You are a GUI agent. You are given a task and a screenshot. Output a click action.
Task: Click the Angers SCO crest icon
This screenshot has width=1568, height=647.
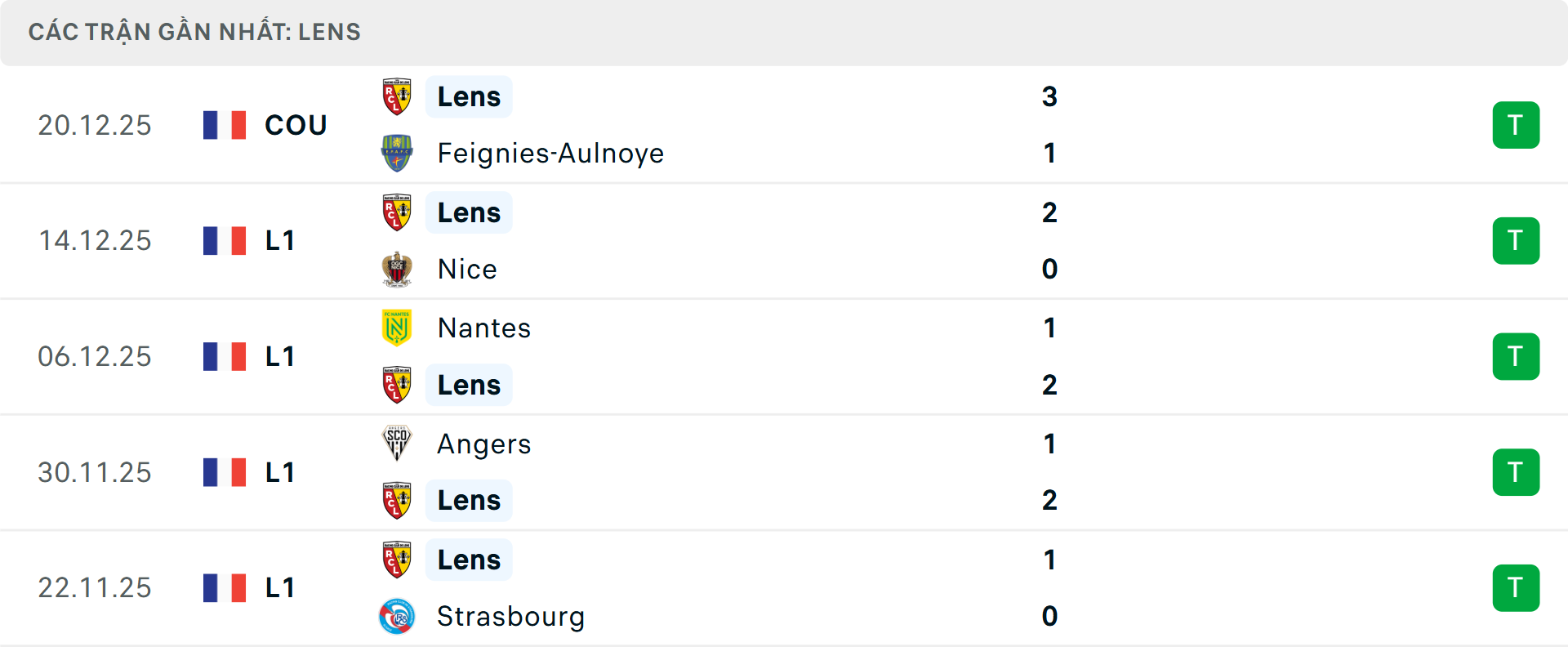click(x=397, y=444)
